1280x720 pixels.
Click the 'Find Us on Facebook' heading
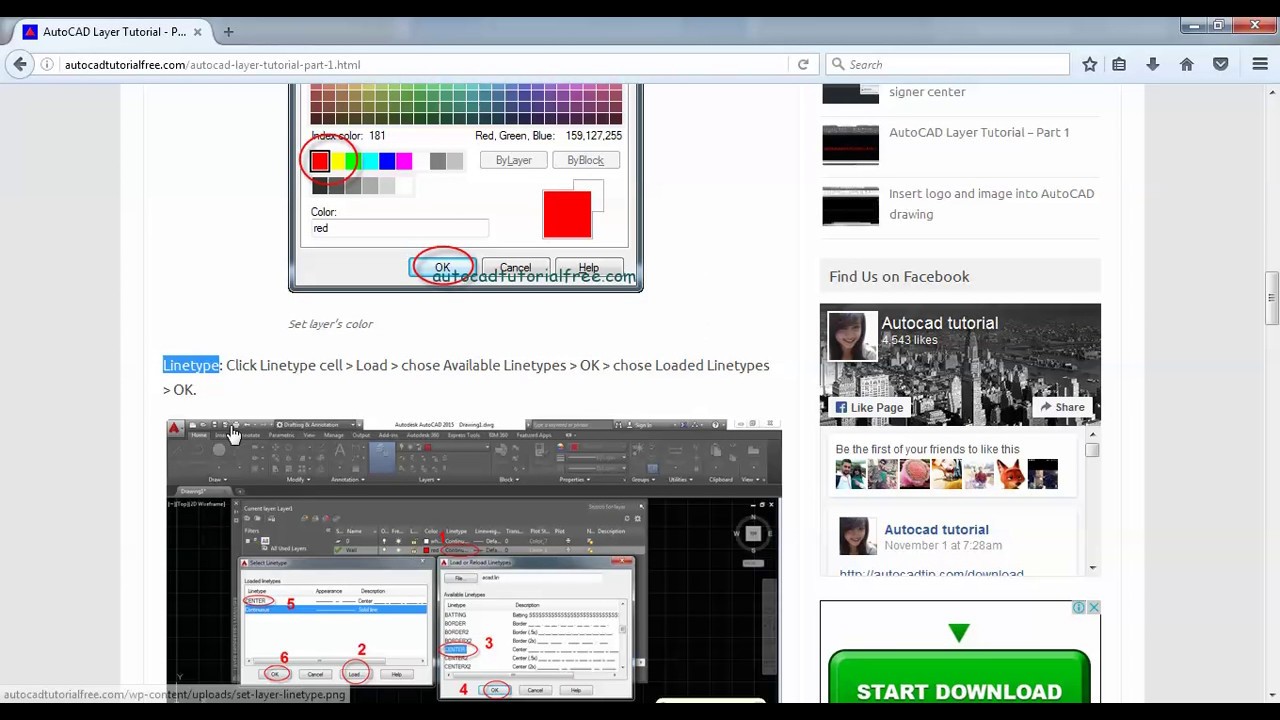click(x=899, y=276)
